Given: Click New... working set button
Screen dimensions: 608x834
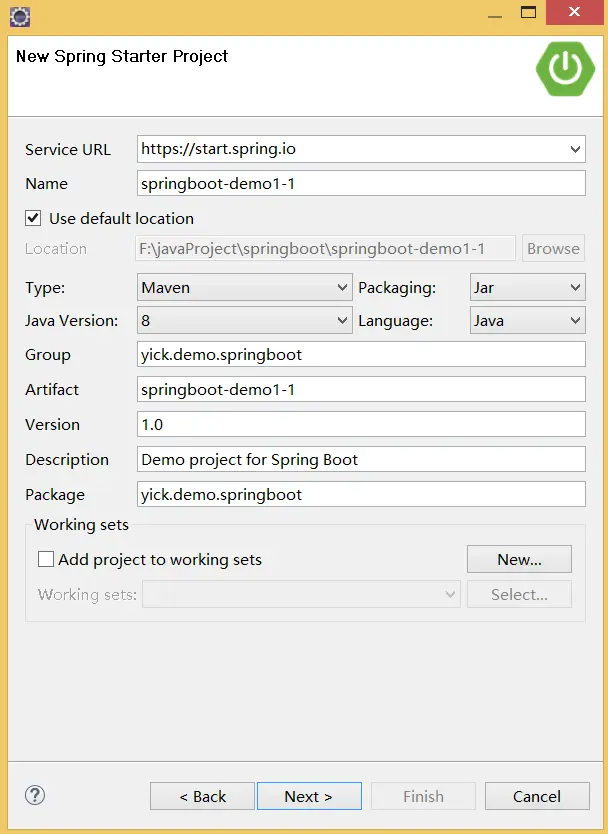Looking at the screenshot, I should point(519,559).
